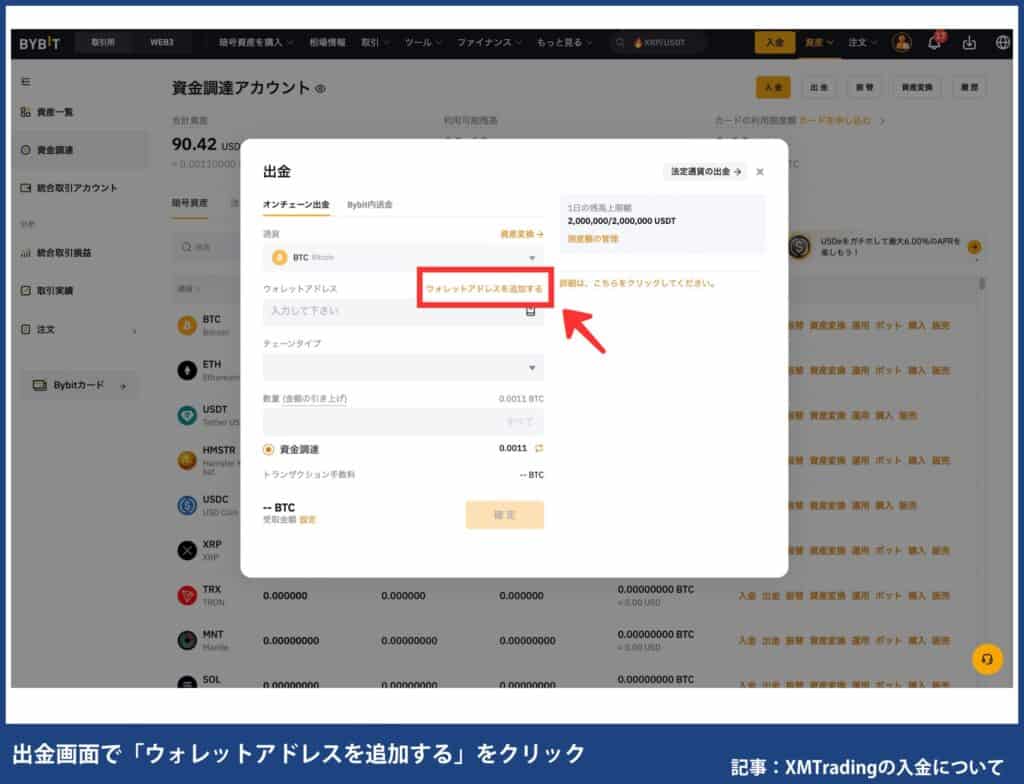1024x784 pixels.
Task: Click the header search magnifier icon
Action: point(620,43)
